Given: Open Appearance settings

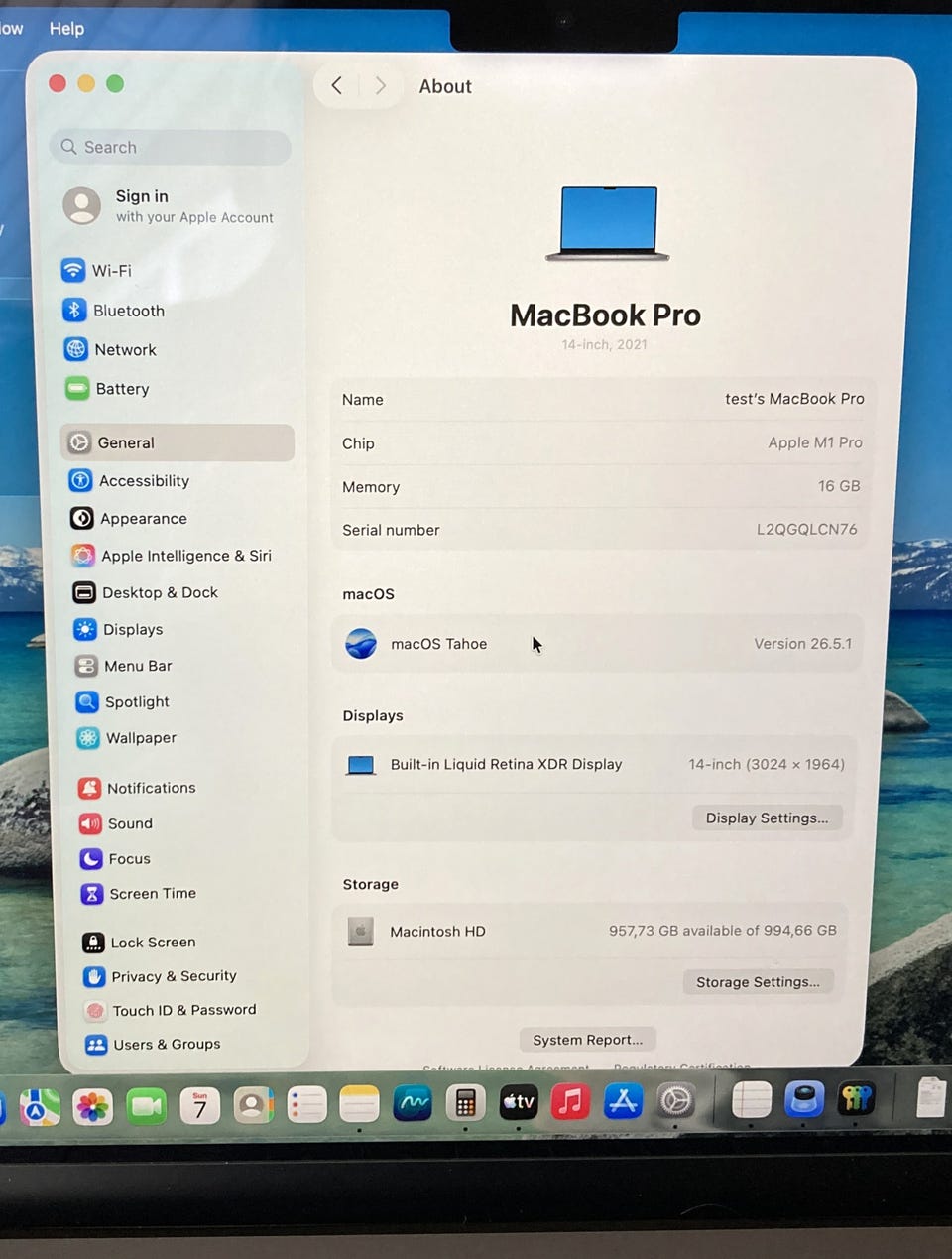Looking at the screenshot, I should tap(129, 518).
